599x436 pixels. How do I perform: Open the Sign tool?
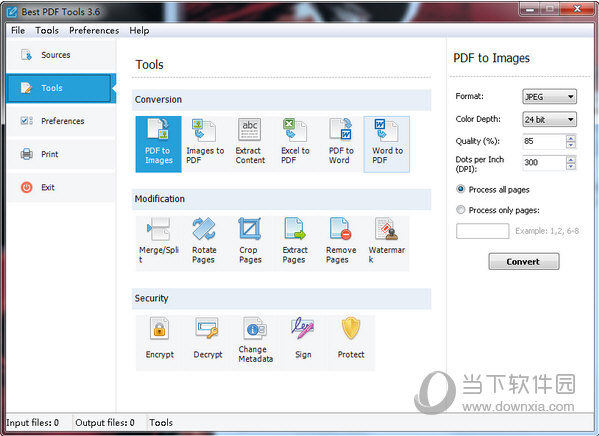pyautogui.click(x=303, y=342)
